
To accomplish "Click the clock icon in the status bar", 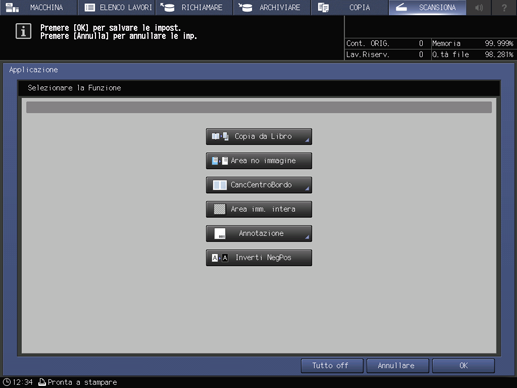I will (6, 382).
